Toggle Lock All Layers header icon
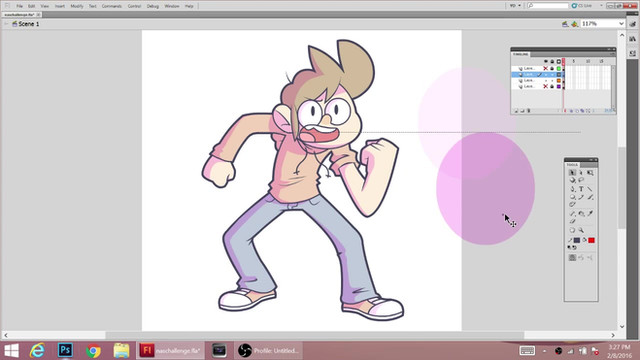Screen dimensions: 640x360 (552, 61)
